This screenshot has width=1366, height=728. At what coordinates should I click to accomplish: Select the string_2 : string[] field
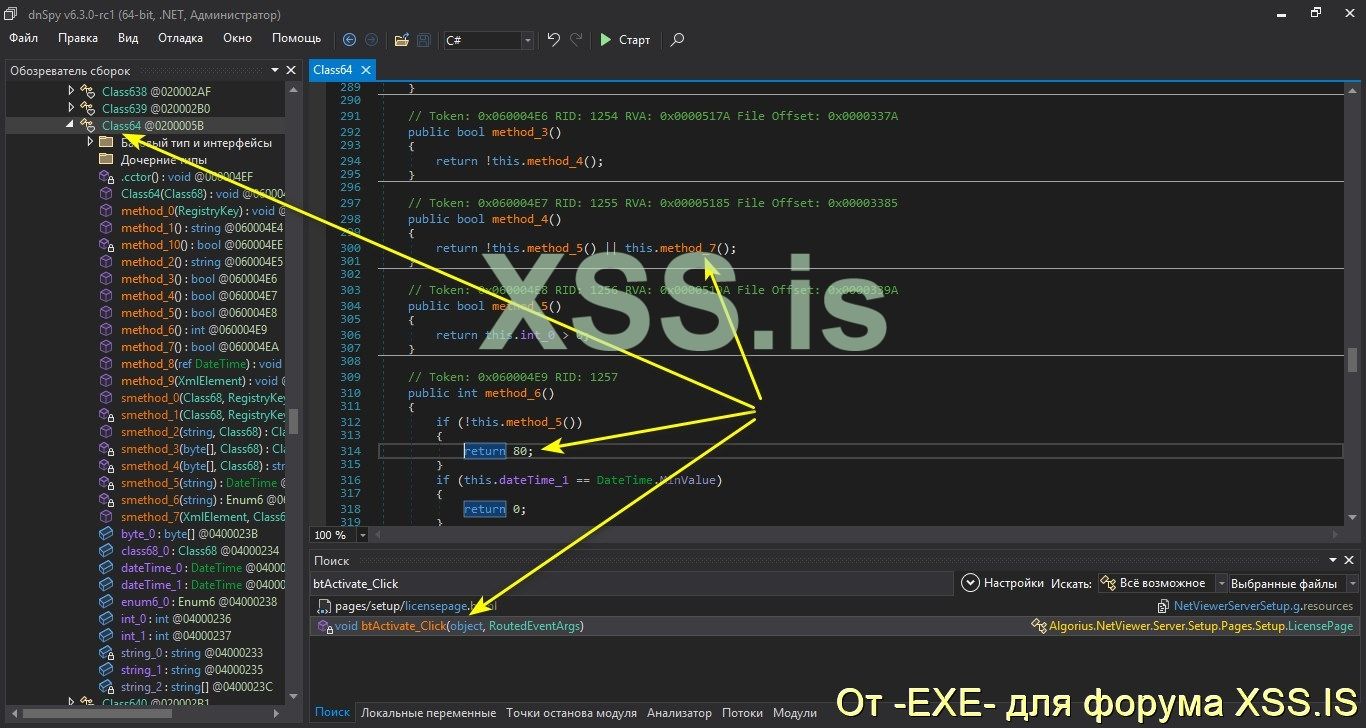pos(187,687)
